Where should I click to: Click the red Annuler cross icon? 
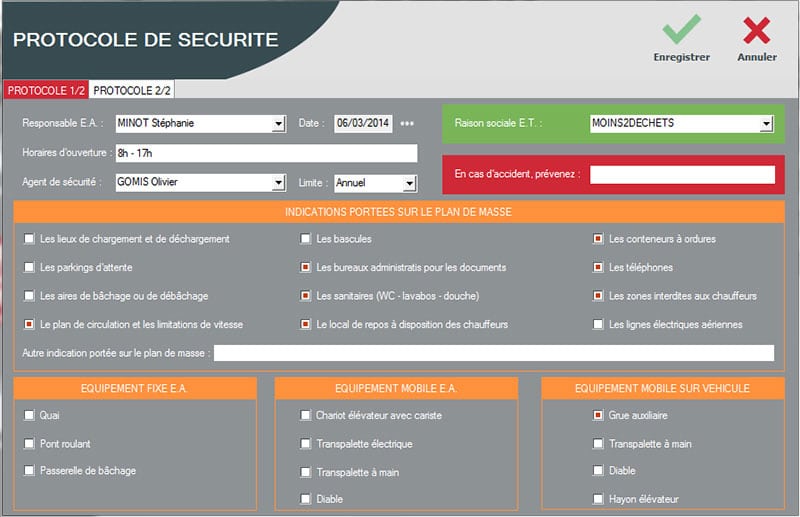point(757,30)
